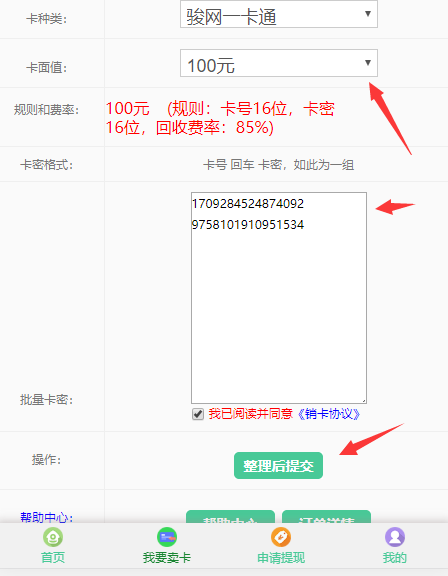The height and width of the screenshot is (576, 448).
Task: Click inside the 批量卡密 text area
Action: 279,298
